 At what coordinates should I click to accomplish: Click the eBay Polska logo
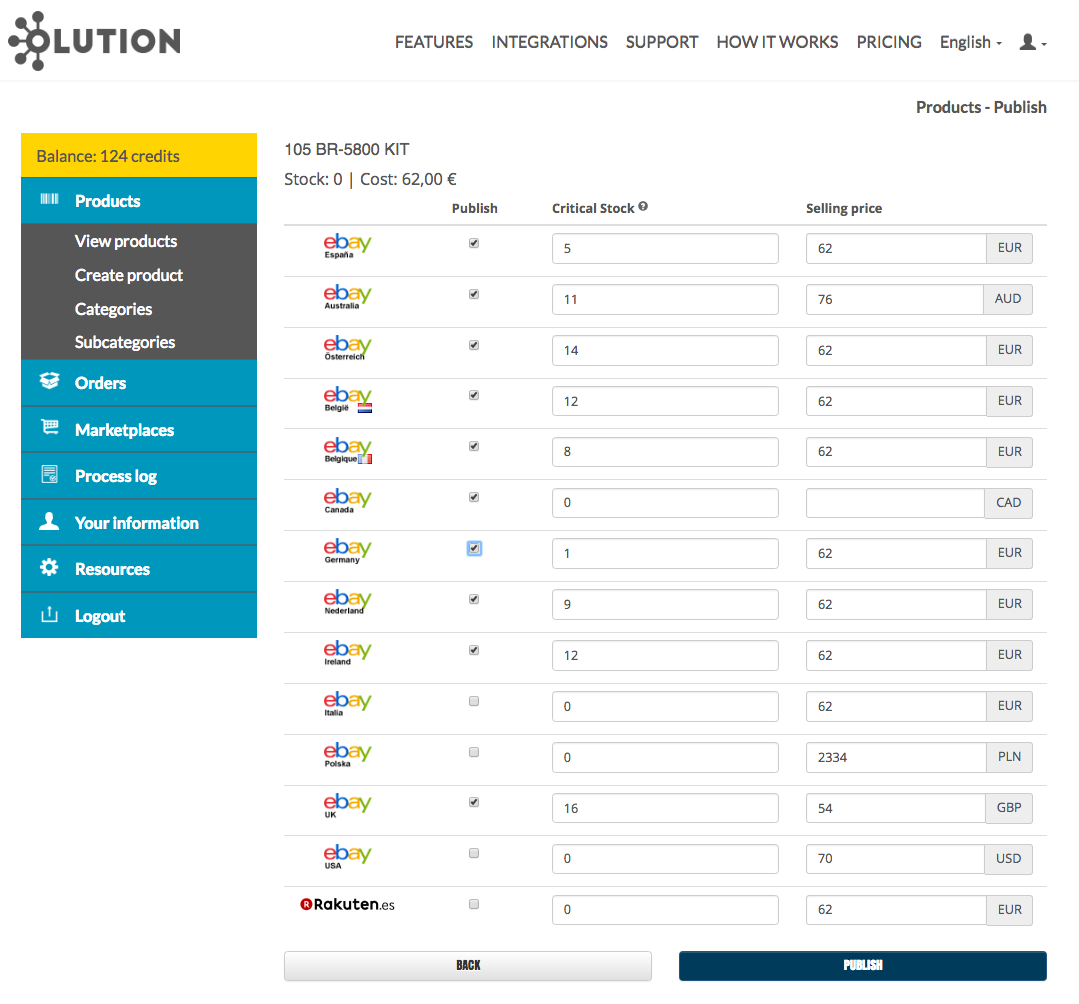tap(348, 755)
